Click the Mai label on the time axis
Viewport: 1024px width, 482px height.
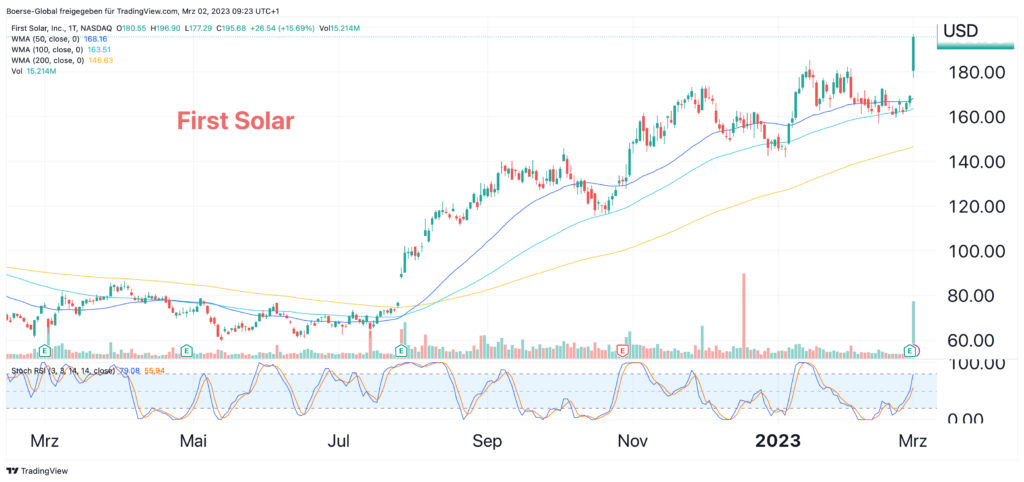coord(192,442)
